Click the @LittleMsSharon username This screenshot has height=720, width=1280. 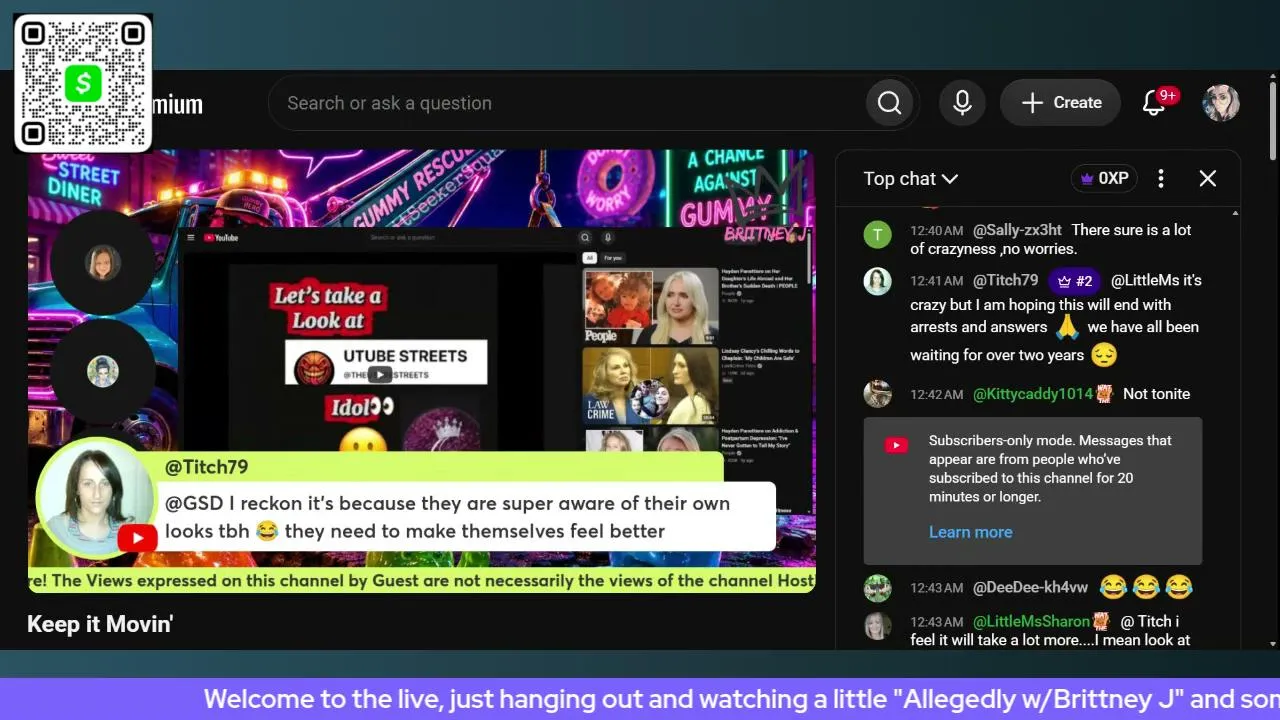[x=1031, y=621]
